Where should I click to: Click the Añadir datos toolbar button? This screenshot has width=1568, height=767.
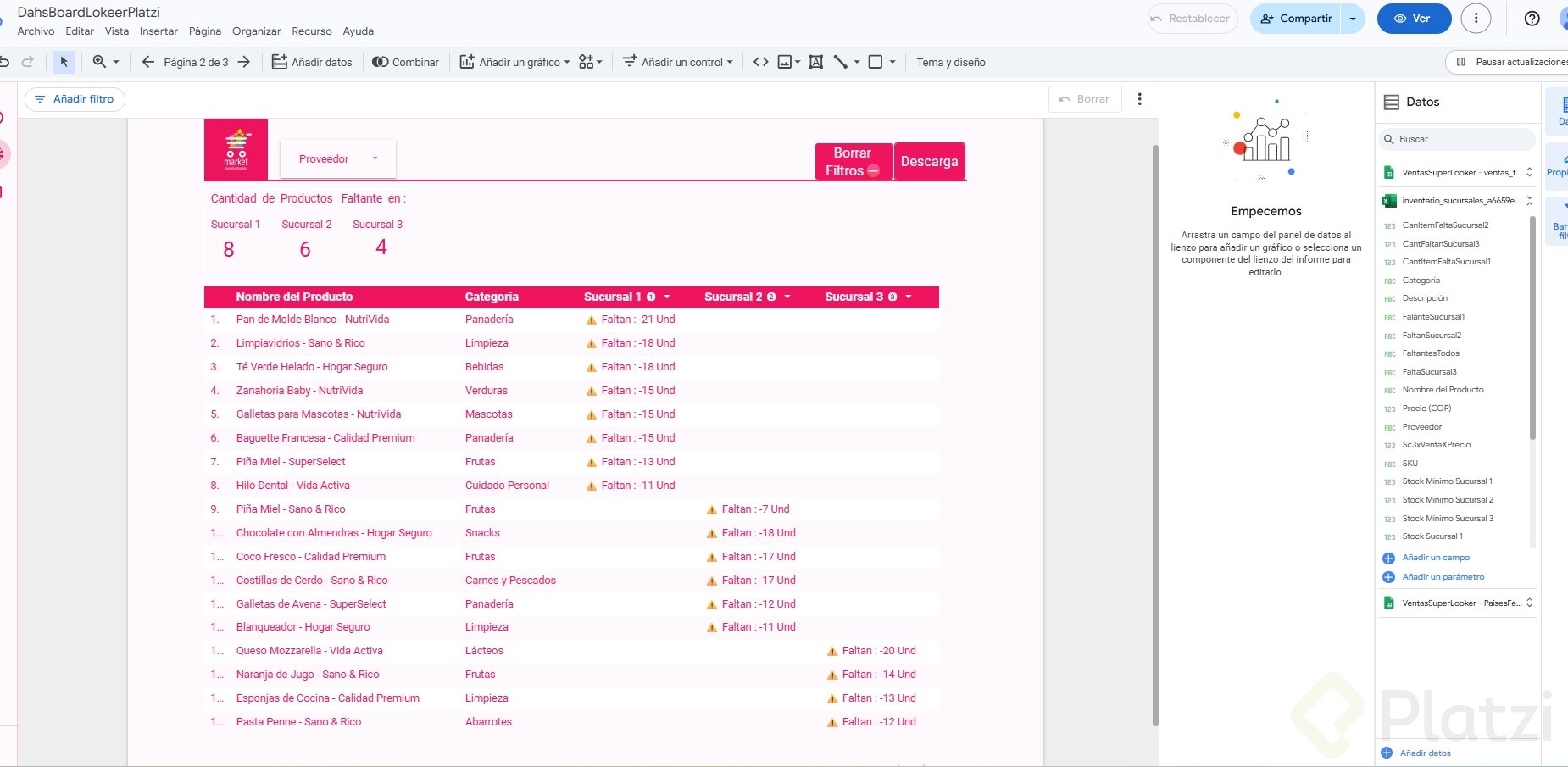click(x=312, y=62)
